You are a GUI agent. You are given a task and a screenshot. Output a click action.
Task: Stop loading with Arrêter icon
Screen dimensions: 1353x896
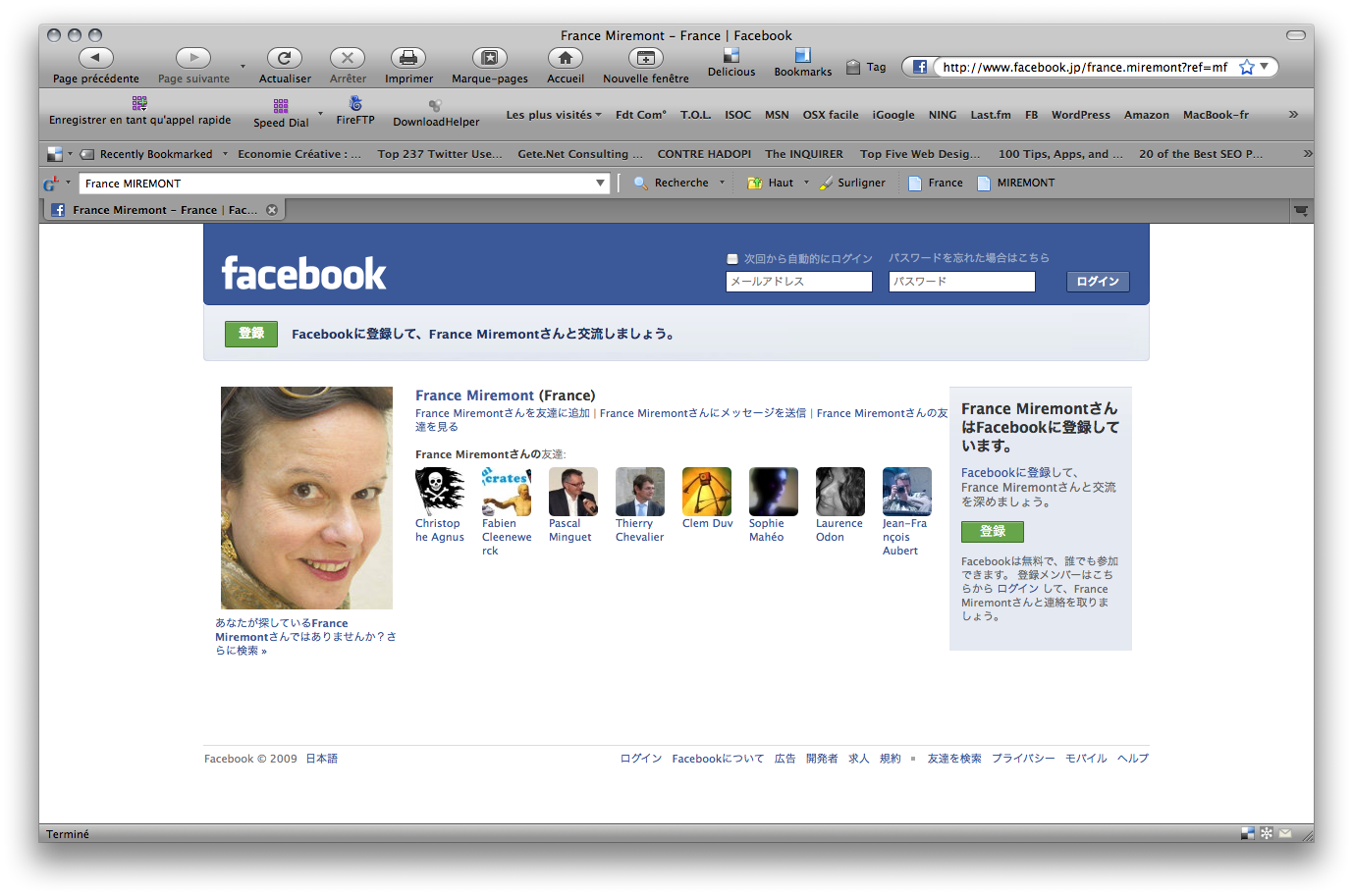(348, 58)
